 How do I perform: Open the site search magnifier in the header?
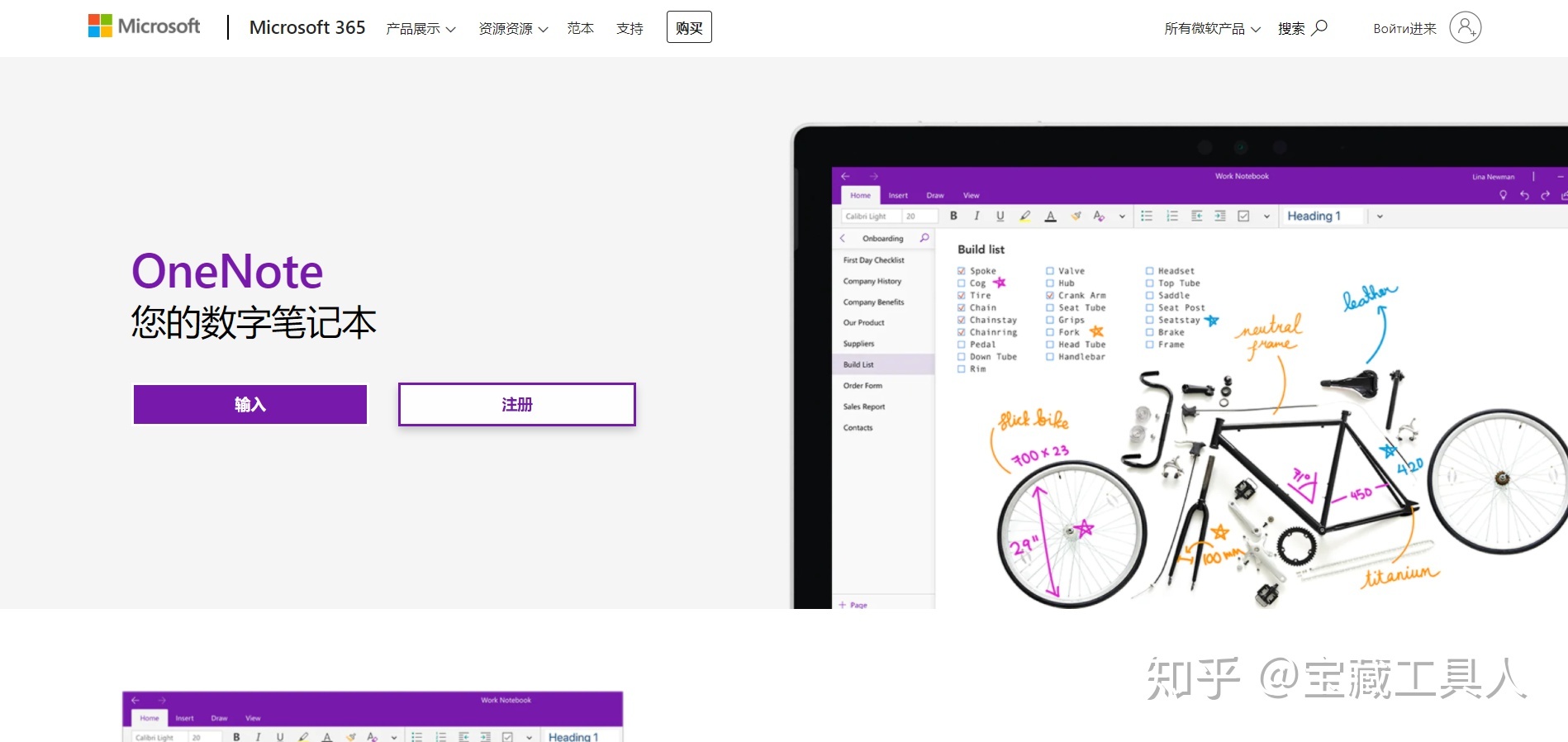coord(1319,27)
